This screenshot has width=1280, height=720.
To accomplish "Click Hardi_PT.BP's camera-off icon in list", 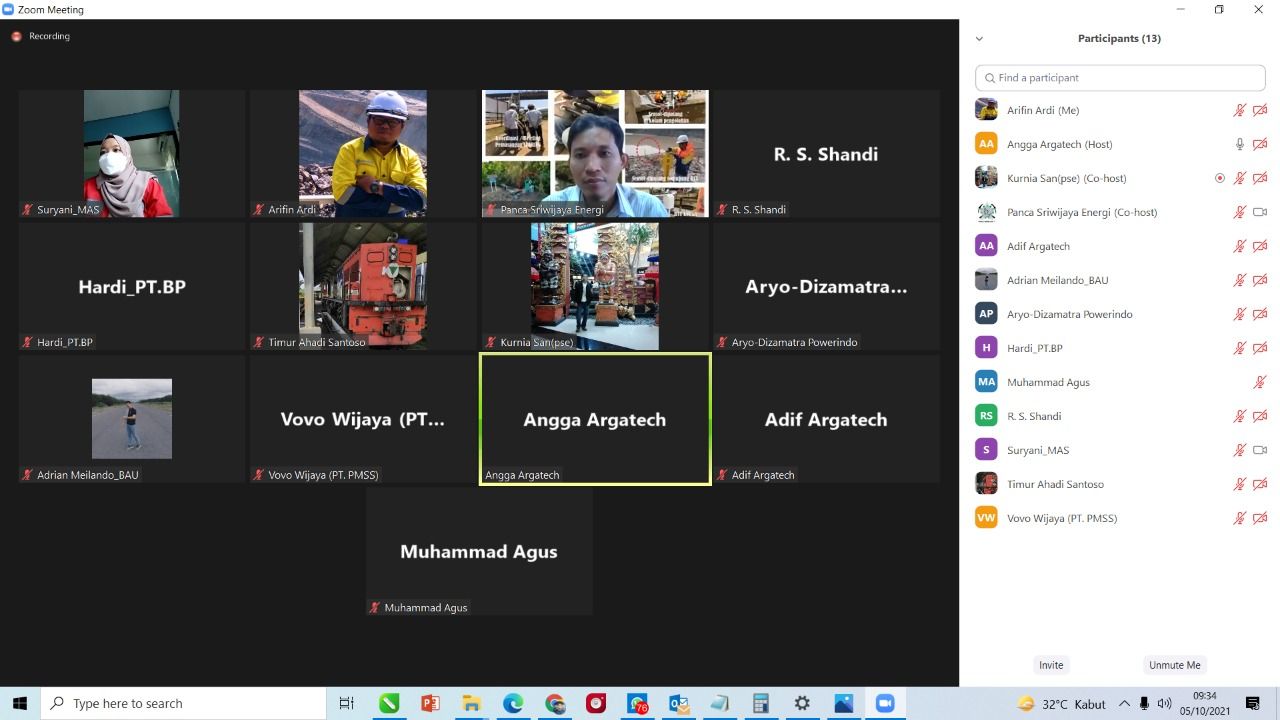I will point(1260,348).
